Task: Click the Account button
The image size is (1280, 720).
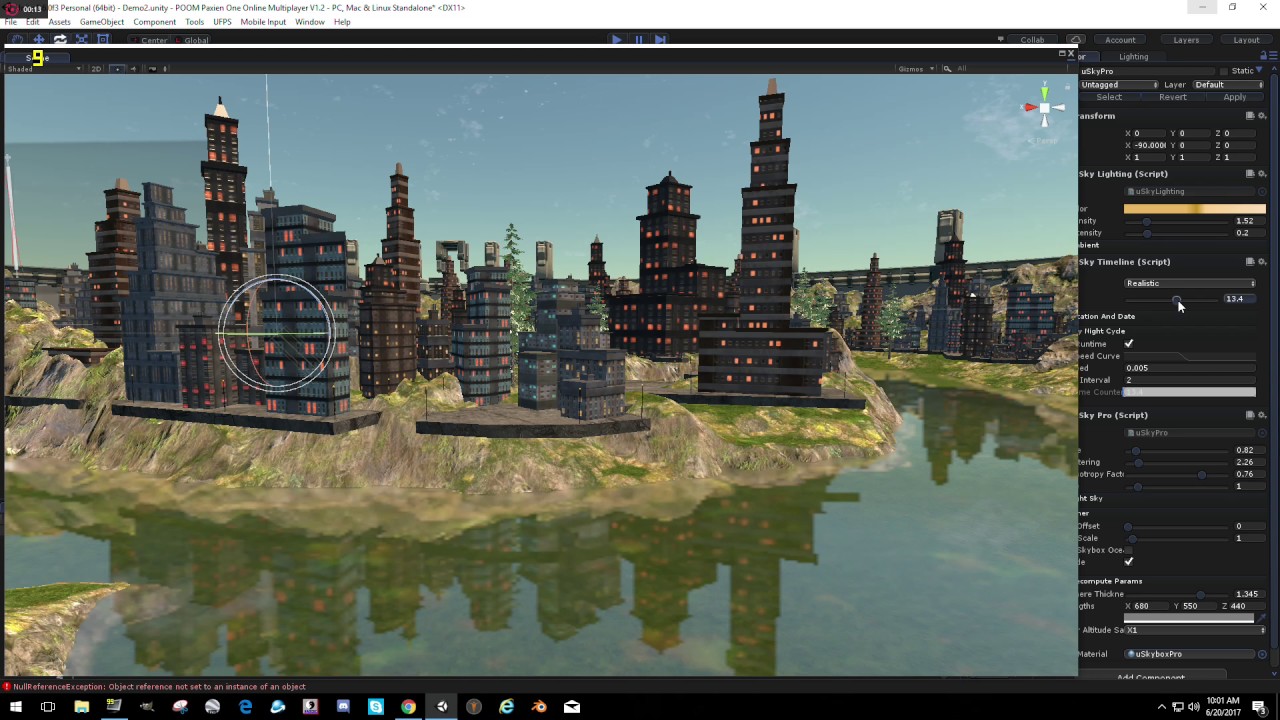Action: pyautogui.click(x=1120, y=40)
